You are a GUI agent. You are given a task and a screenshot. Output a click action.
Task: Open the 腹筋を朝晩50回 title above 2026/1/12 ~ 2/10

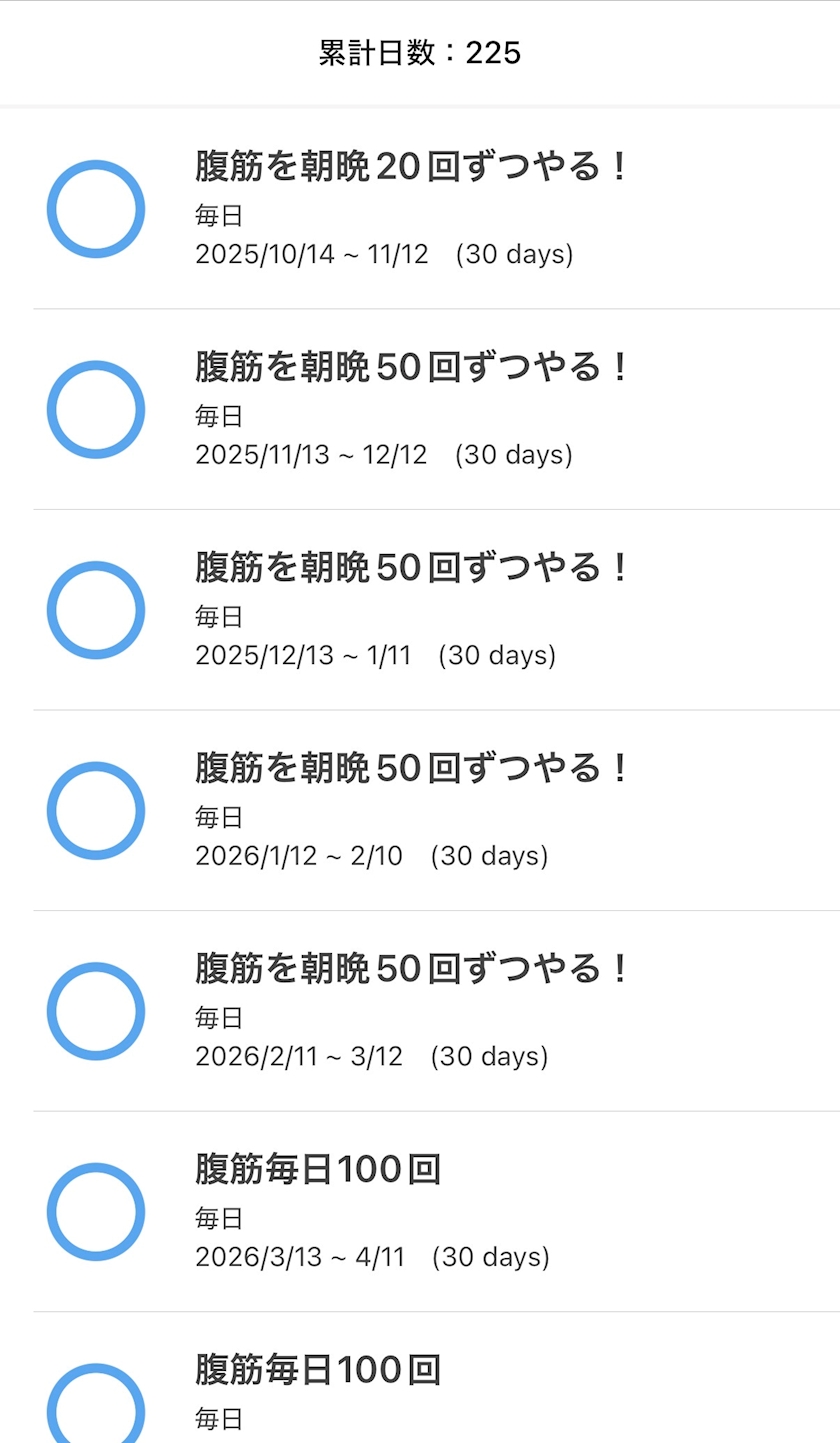[411, 768]
